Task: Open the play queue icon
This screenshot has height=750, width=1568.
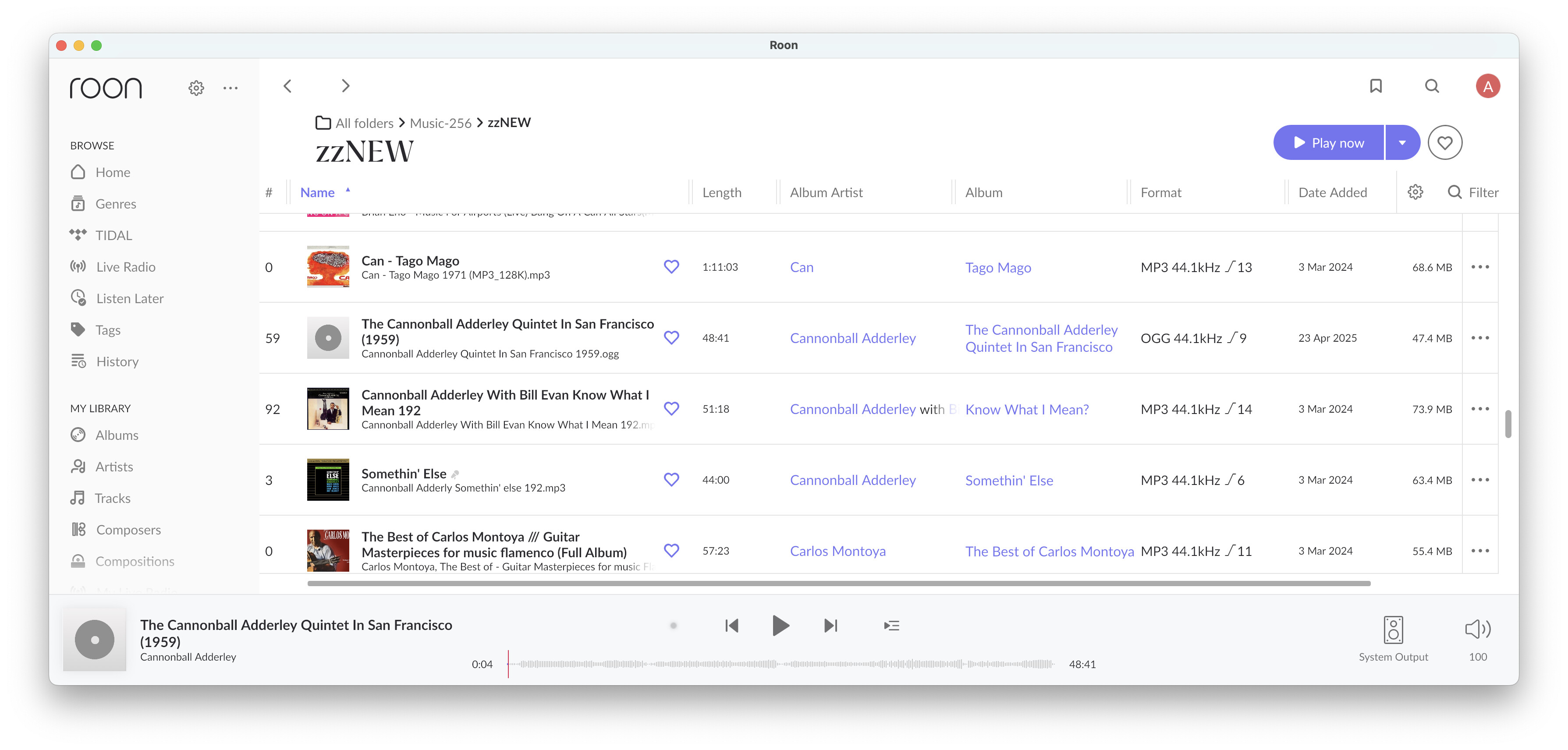Action: point(892,626)
